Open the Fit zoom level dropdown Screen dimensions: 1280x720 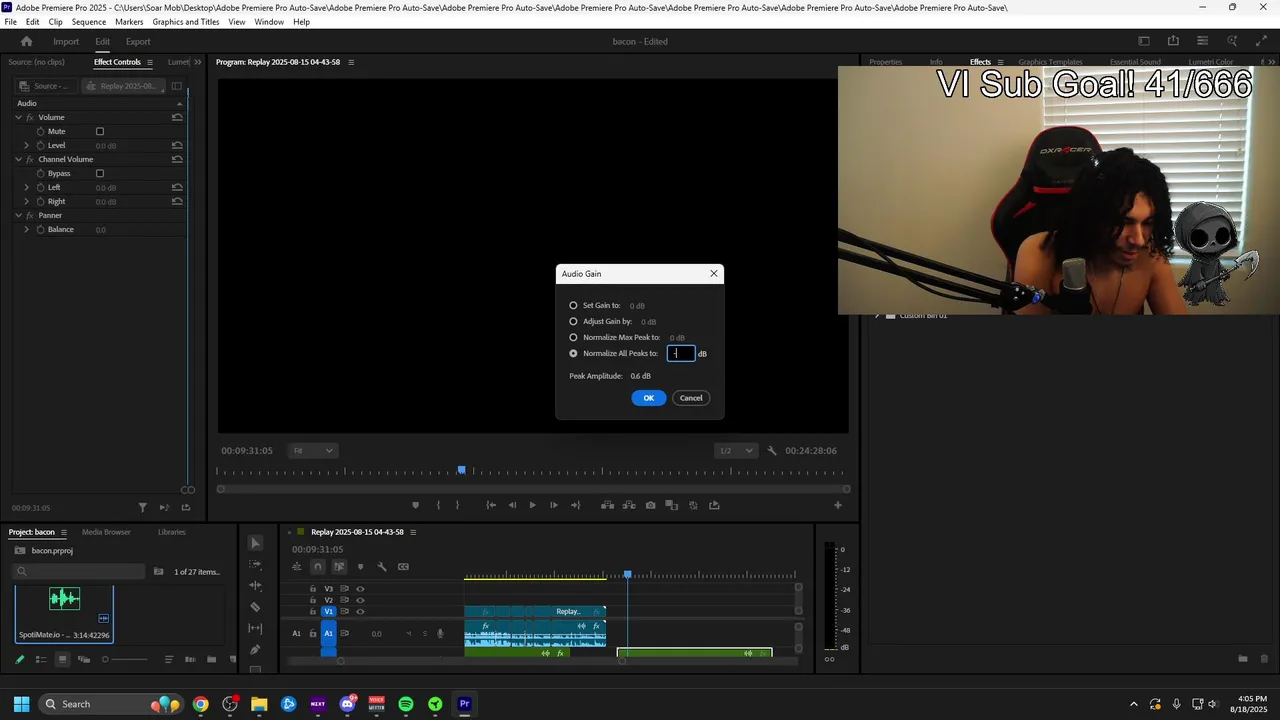point(313,451)
